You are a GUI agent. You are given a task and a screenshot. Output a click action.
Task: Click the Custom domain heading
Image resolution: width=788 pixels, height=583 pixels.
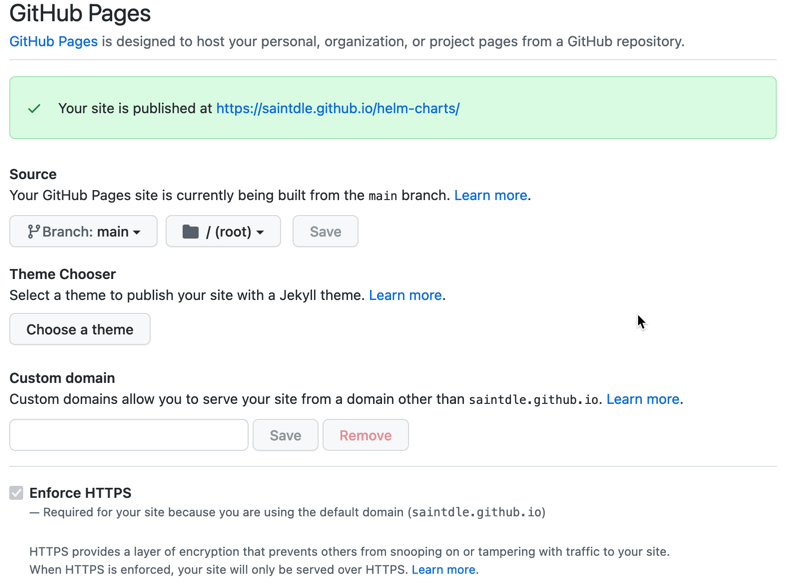point(62,378)
